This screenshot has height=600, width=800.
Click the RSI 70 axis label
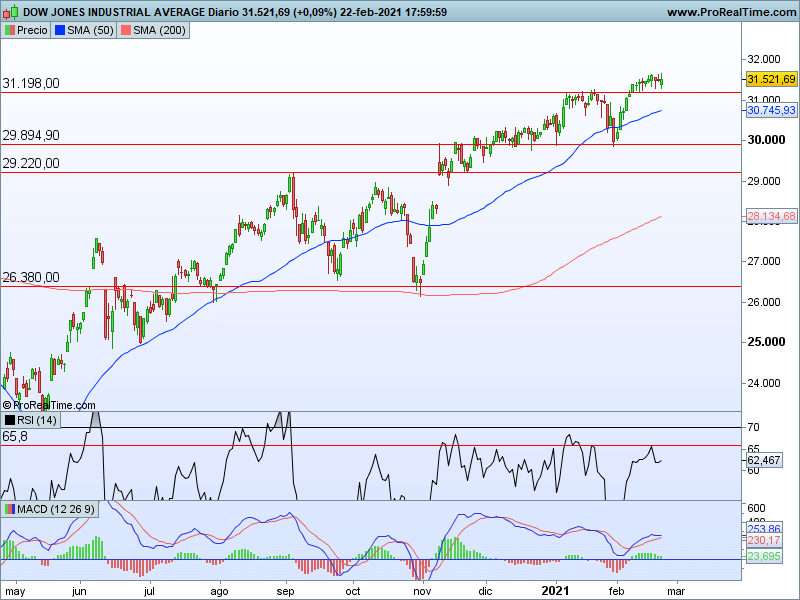[x=753, y=427]
